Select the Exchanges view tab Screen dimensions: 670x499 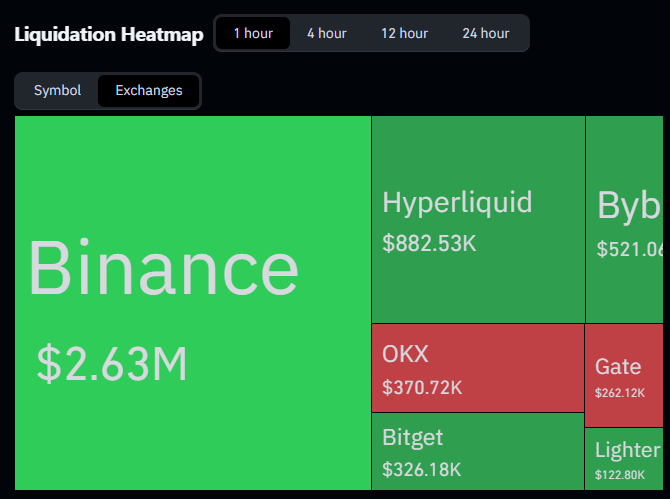click(149, 91)
